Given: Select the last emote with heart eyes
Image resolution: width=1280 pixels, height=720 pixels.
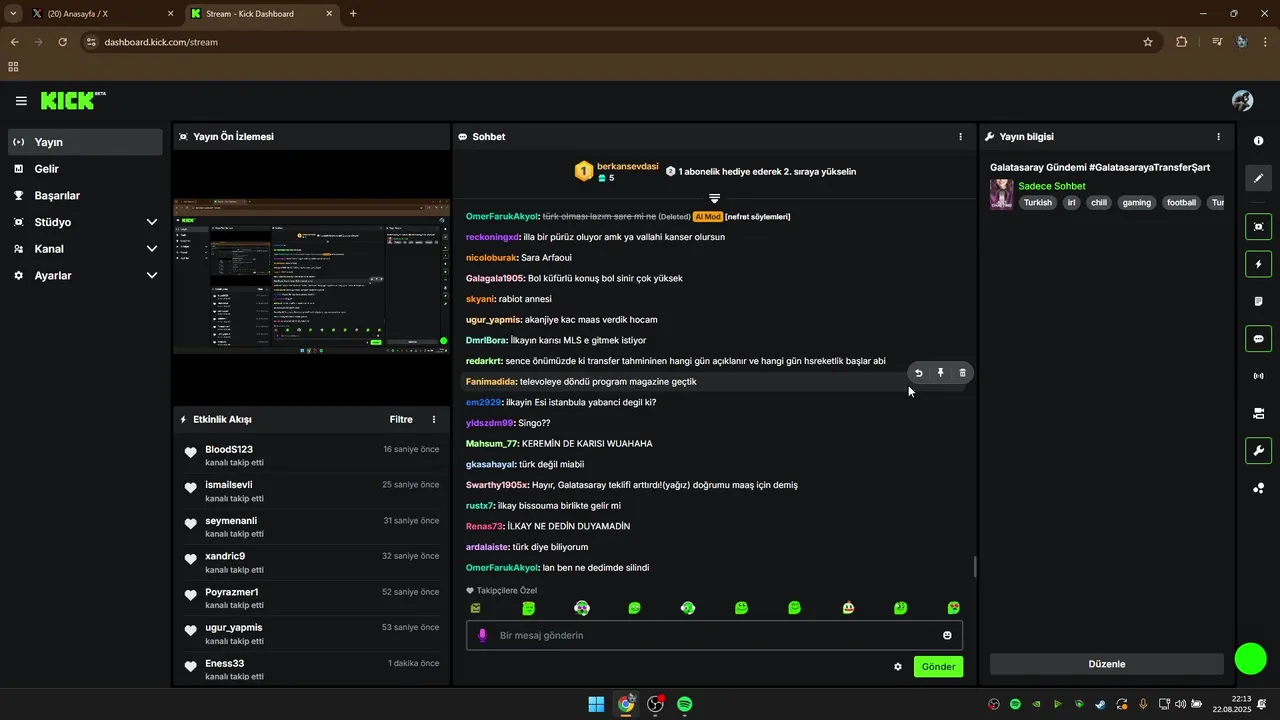Looking at the screenshot, I should coord(954,608).
